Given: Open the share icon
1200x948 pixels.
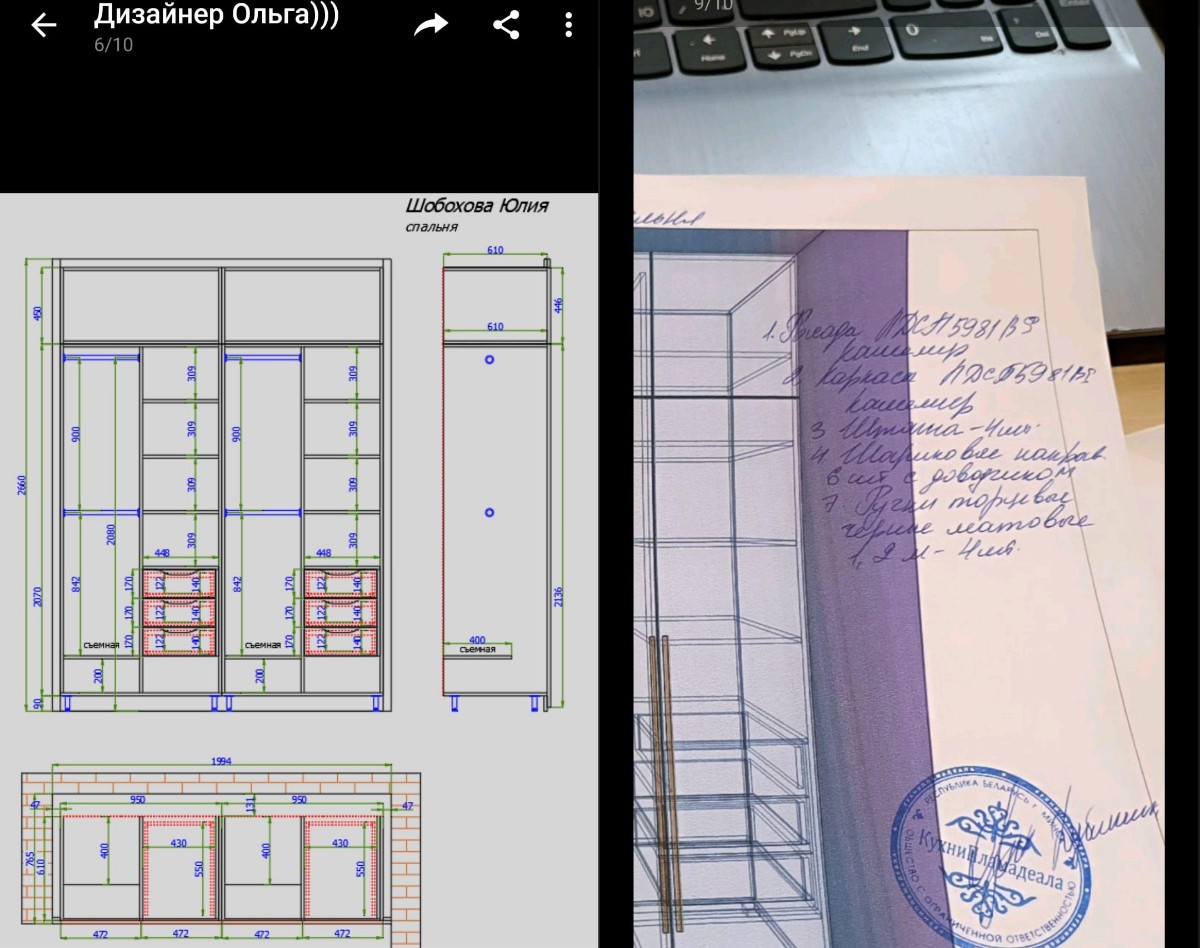Looking at the screenshot, I should click(x=506, y=25).
